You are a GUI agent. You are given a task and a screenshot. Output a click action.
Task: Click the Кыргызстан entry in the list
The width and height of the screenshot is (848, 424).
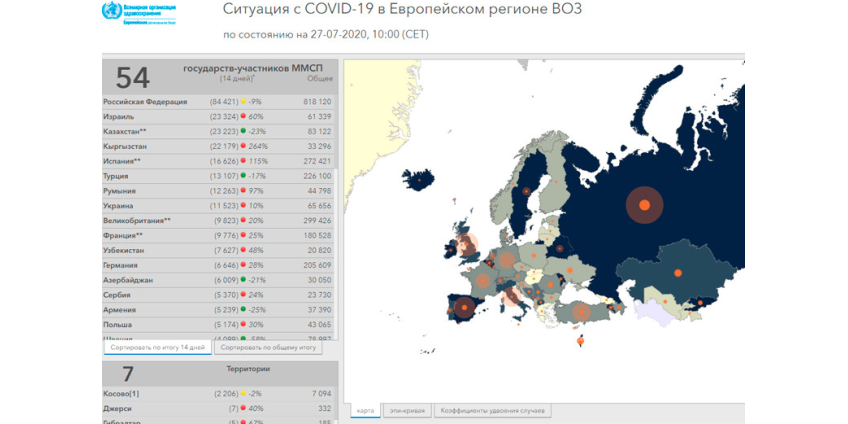pos(219,146)
